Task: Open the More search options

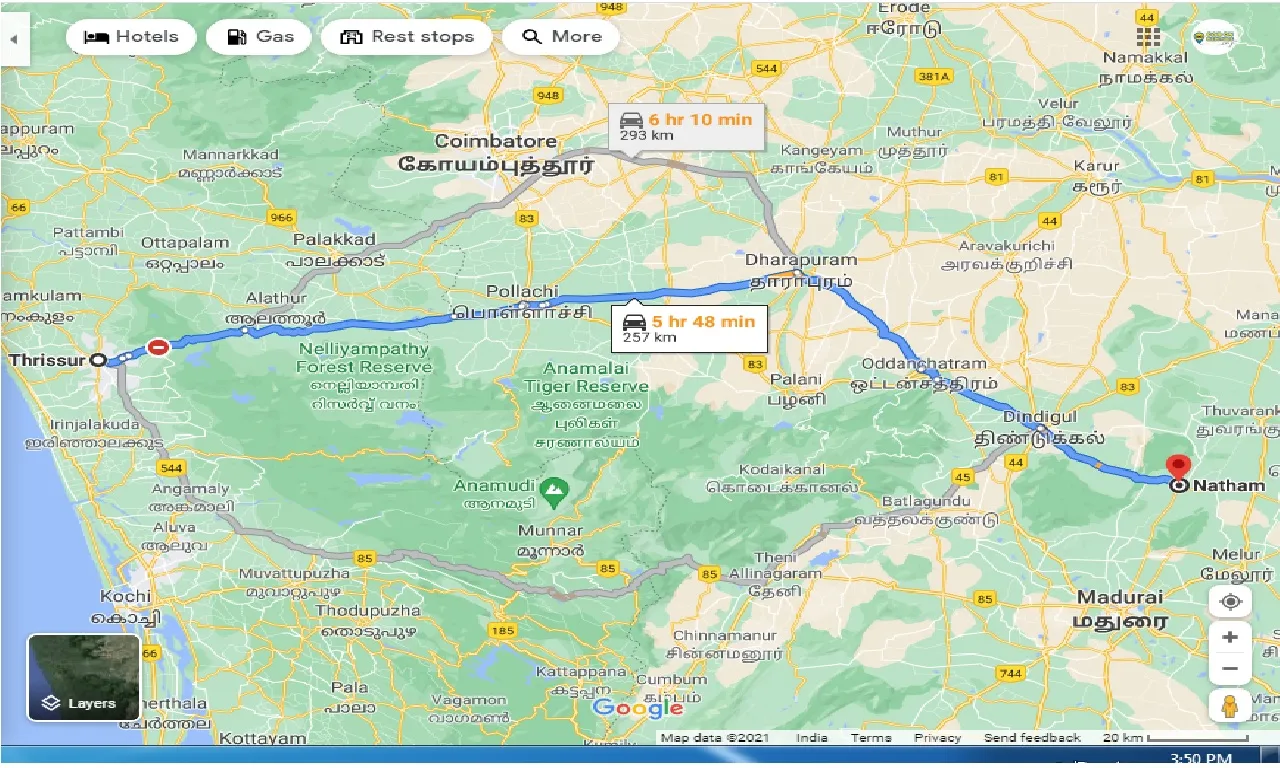Action: (561, 37)
